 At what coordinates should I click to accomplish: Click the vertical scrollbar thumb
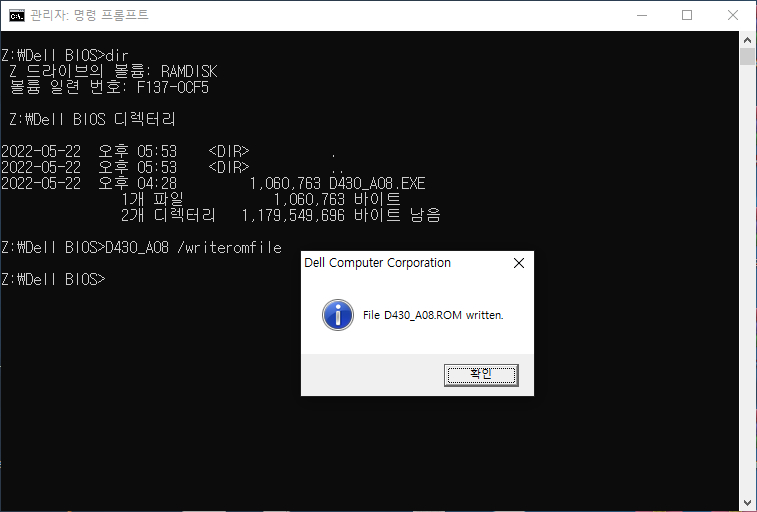(x=747, y=56)
